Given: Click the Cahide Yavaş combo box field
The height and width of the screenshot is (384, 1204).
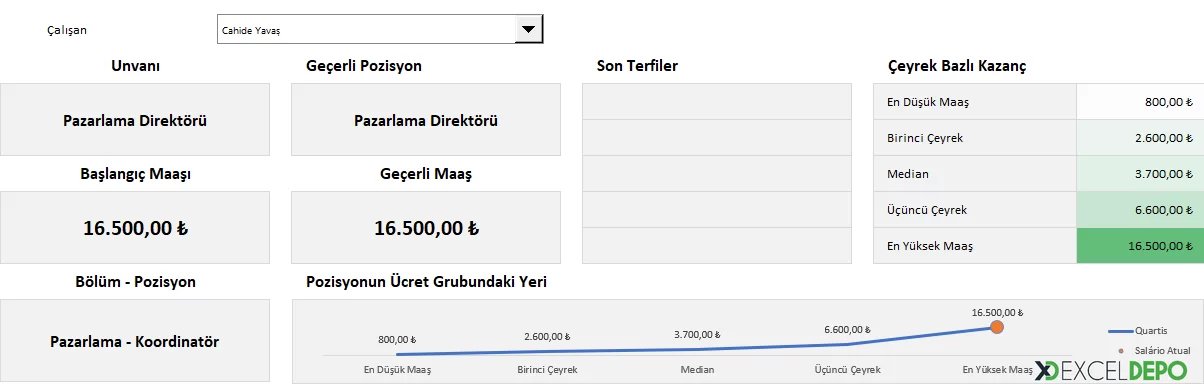Looking at the screenshot, I should pyautogui.click(x=366, y=30).
